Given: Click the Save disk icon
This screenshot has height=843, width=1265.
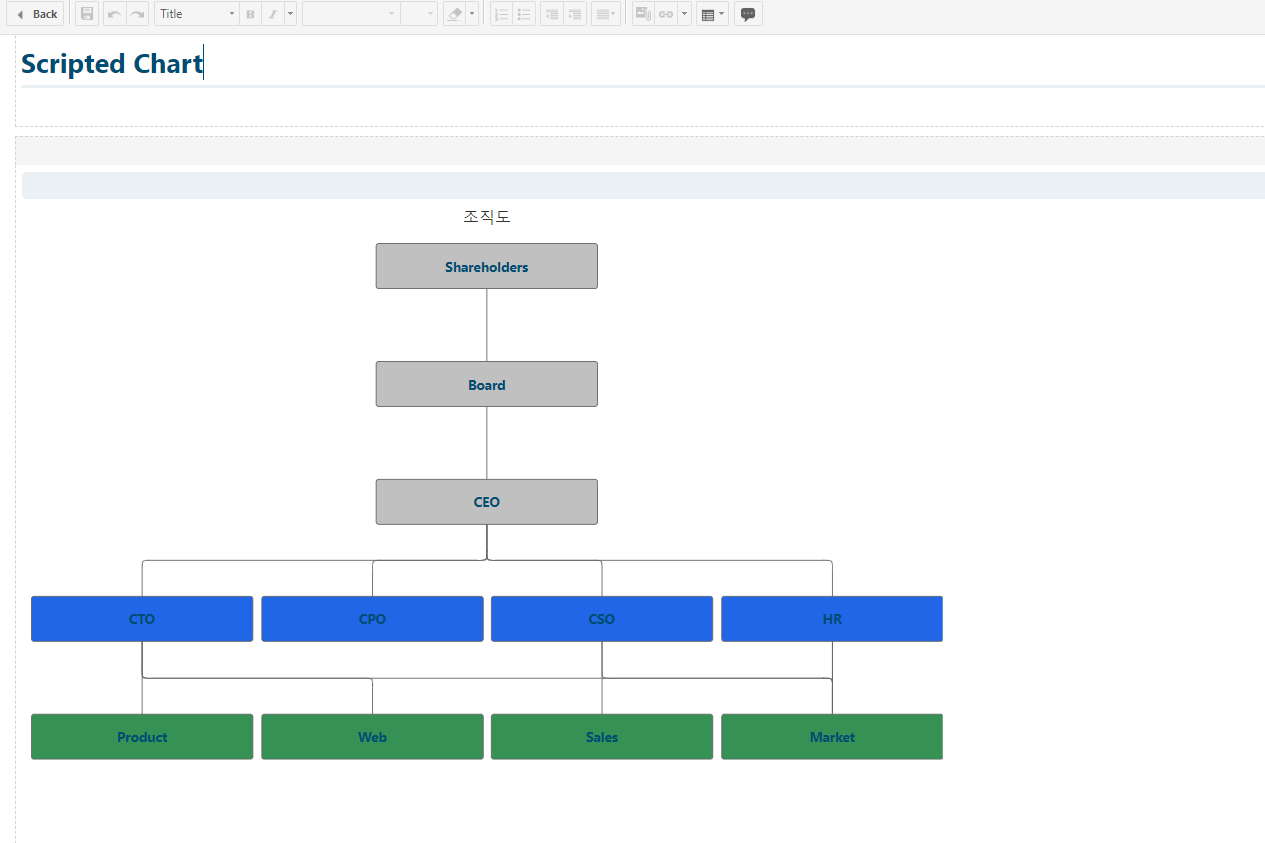Looking at the screenshot, I should click(x=87, y=14).
